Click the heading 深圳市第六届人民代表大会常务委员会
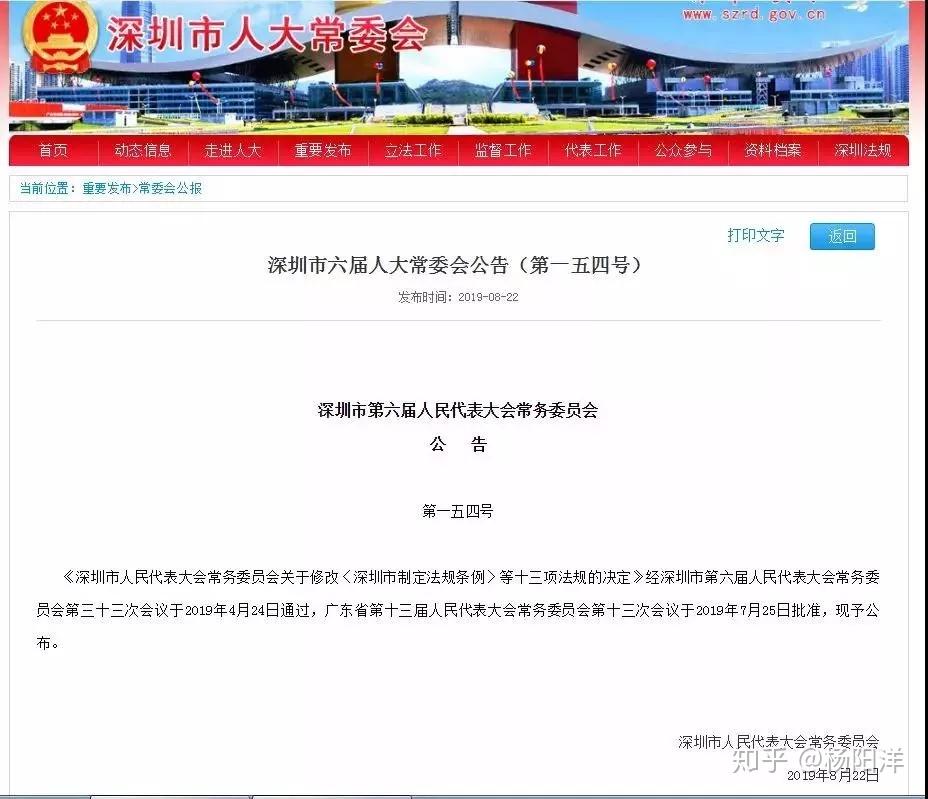Screen dimensions: 928x799 (x=458, y=410)
